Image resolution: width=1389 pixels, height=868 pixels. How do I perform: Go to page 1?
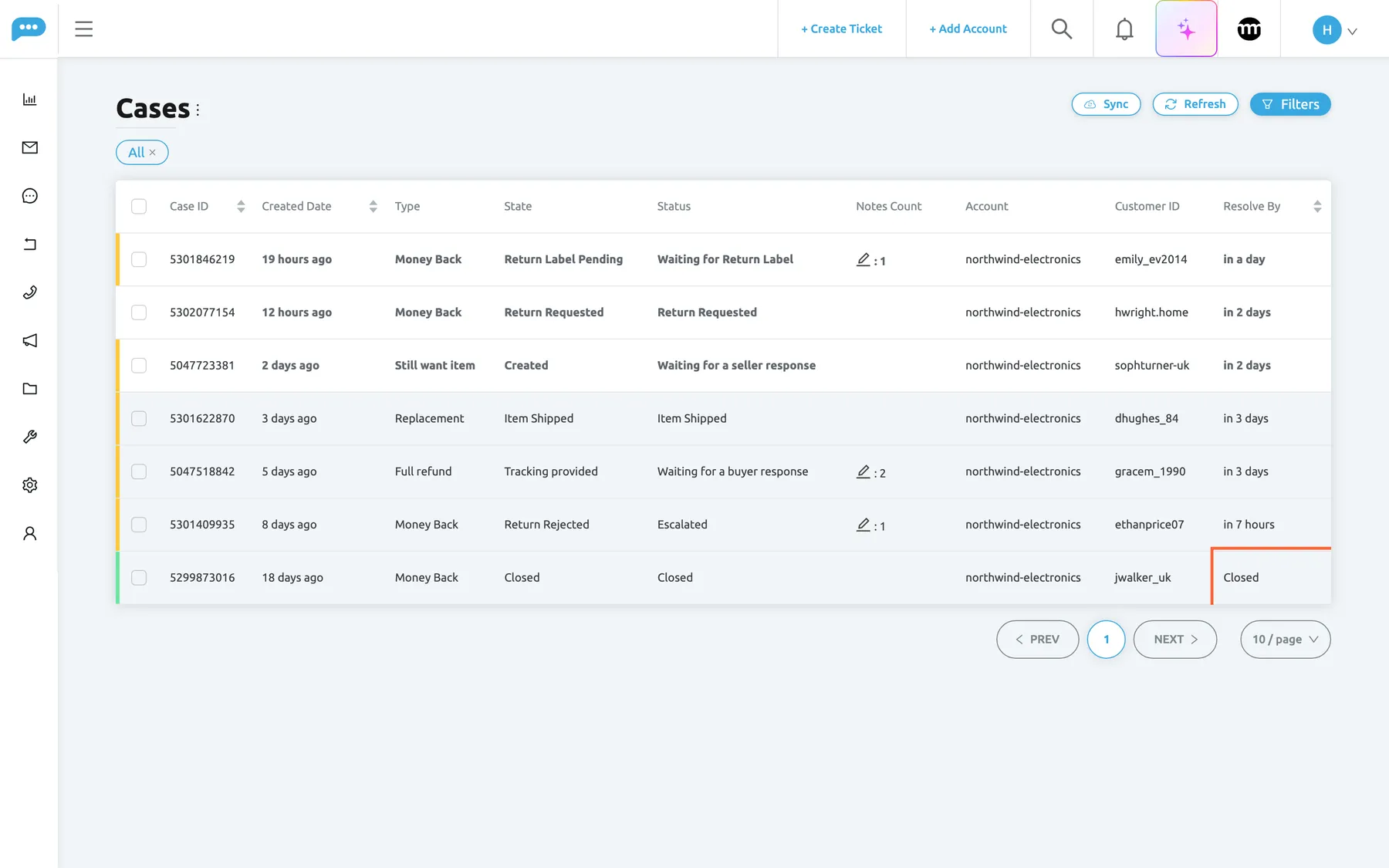[1106, 640]
